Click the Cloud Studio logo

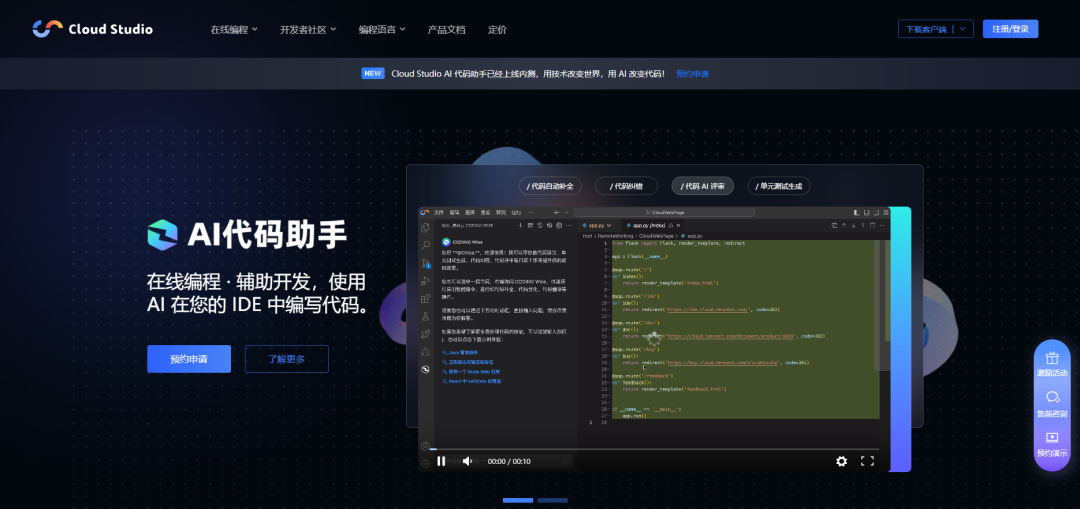[x=92, y=29]
